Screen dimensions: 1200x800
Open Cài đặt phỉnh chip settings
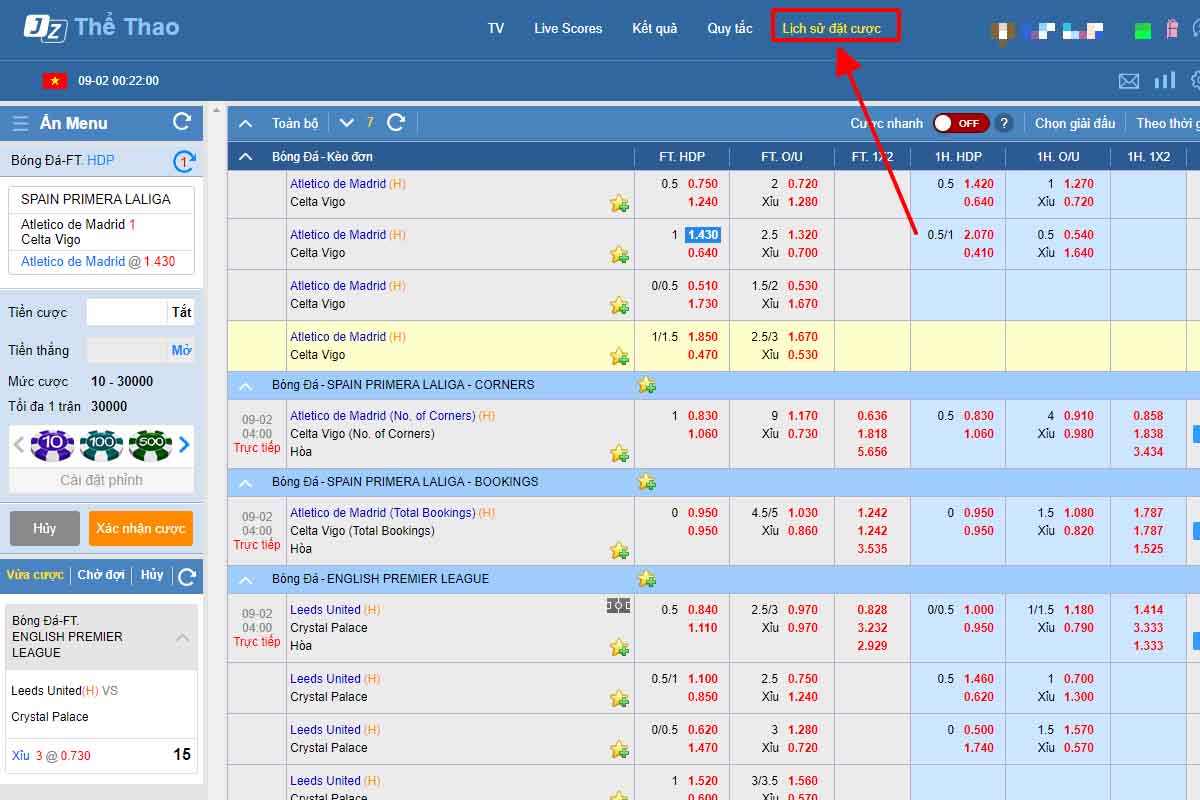(101, 480)
